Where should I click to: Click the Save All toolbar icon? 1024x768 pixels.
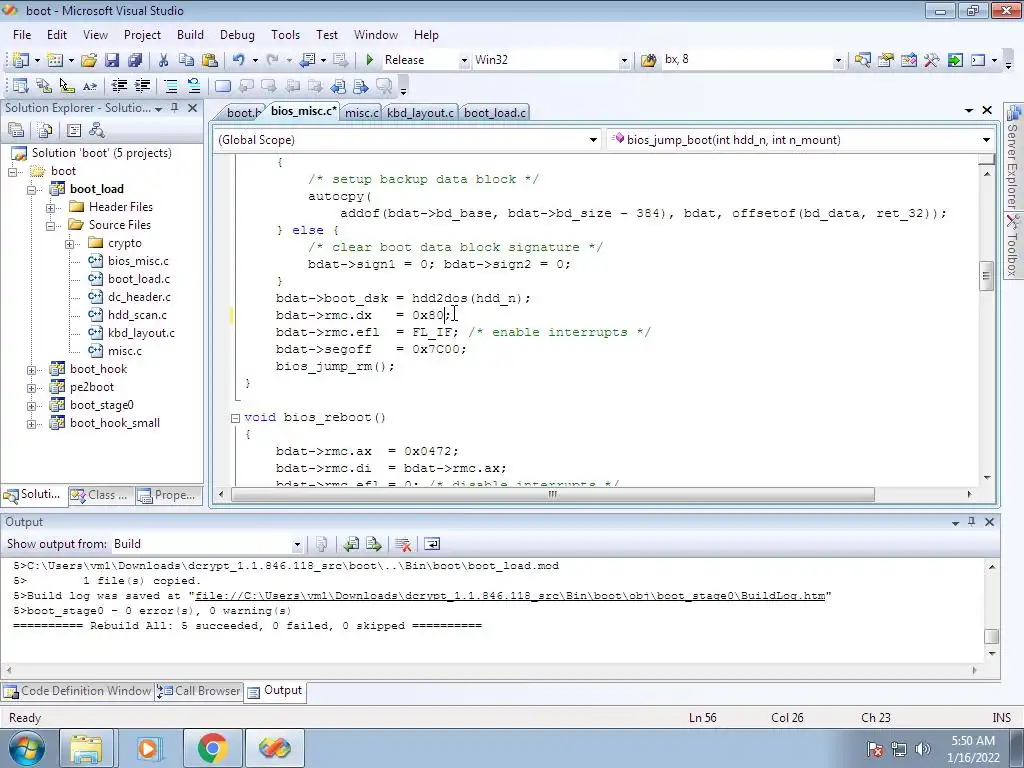click(x=135, y=60)
